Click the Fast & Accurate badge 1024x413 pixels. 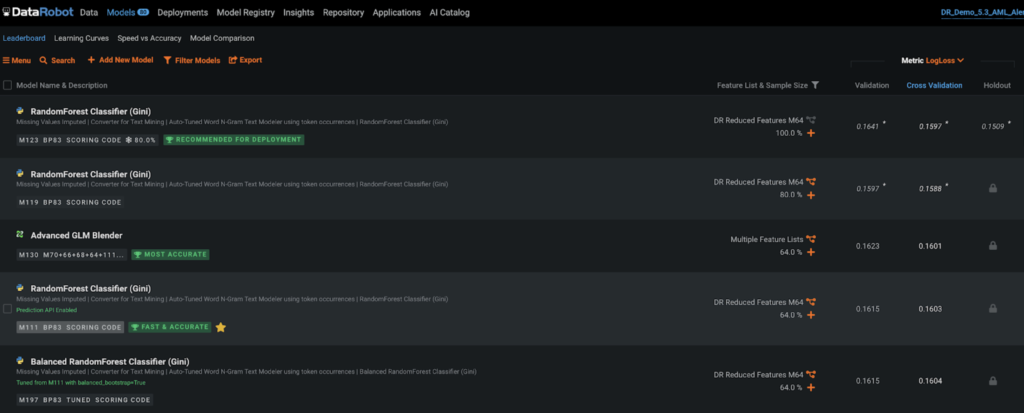[x=170, y=327]
